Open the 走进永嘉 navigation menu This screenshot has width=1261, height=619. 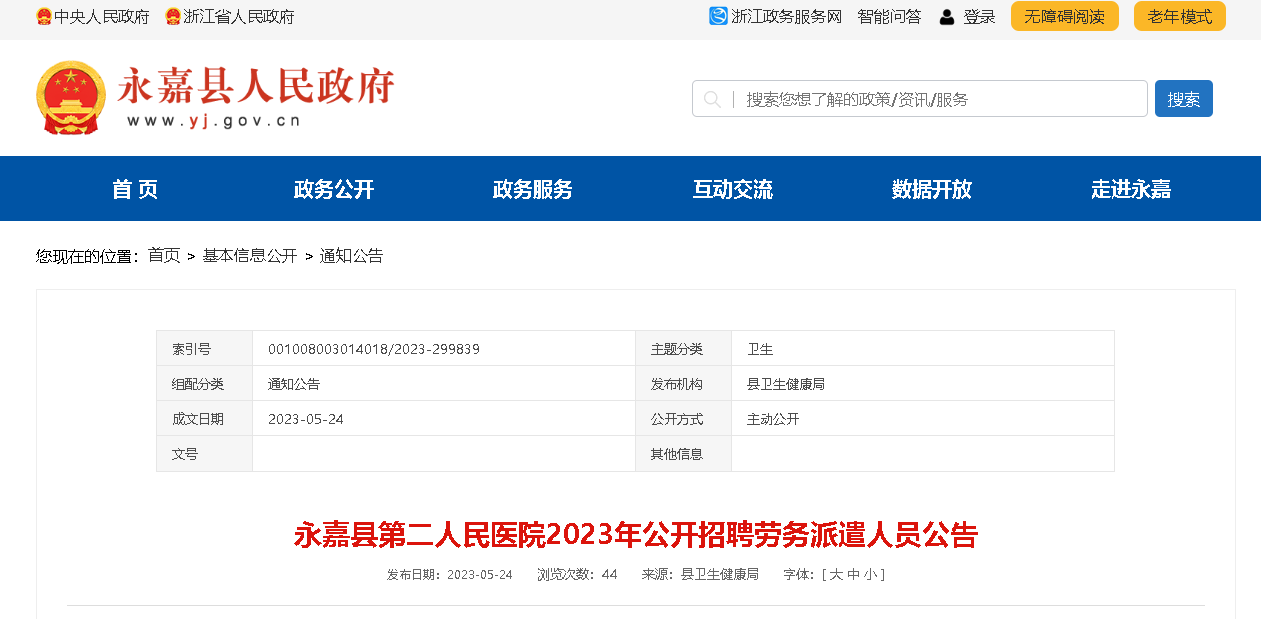[x=1131, y=189]
